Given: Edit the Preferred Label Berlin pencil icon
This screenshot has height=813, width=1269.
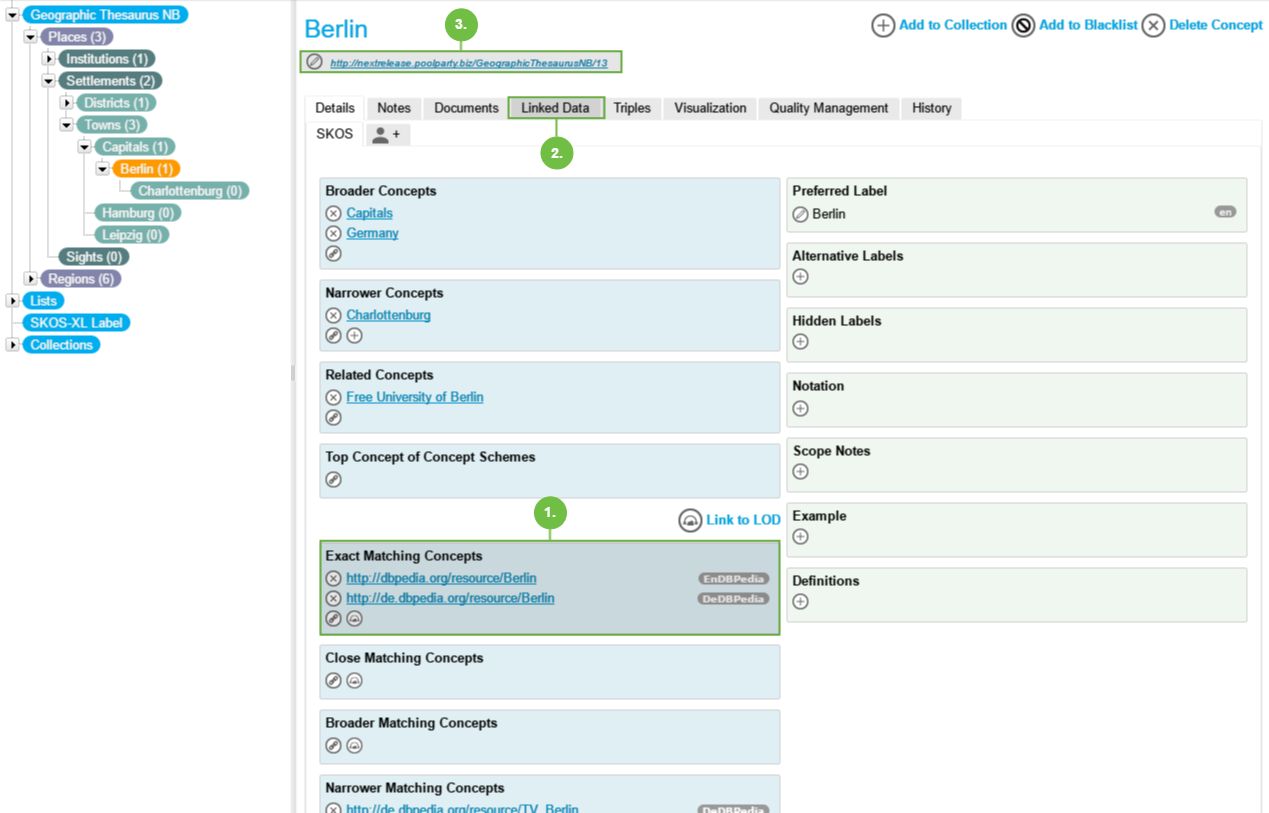Looking at the screenshot, I should point(800,214).
